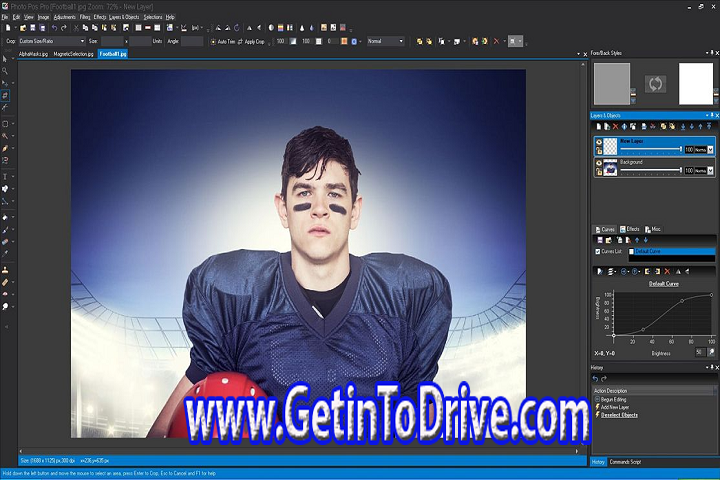Hide the Background layer using eye icon
This screenshot has height=480, width=720.
pos(599,163)
